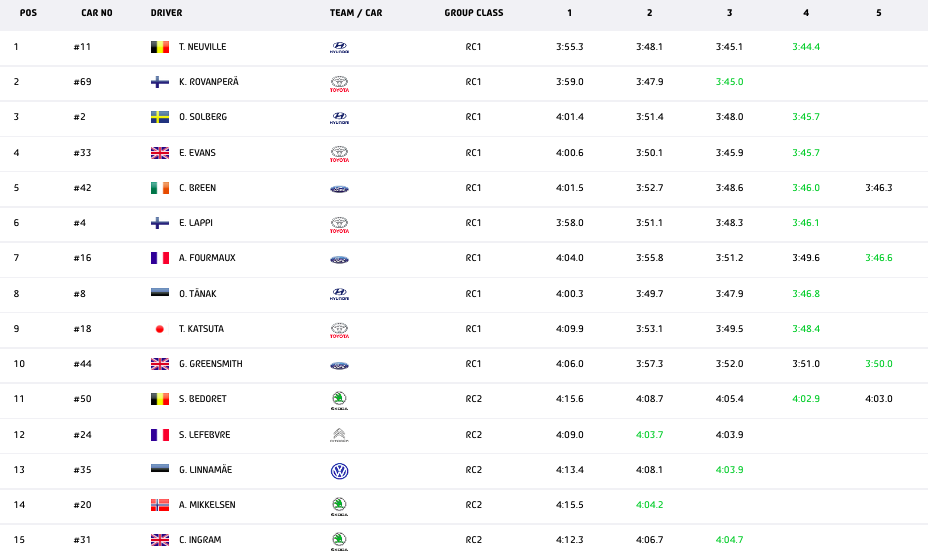Click the Volkswagen logo in G. Linnamäe's row

[x=339, y=470]
